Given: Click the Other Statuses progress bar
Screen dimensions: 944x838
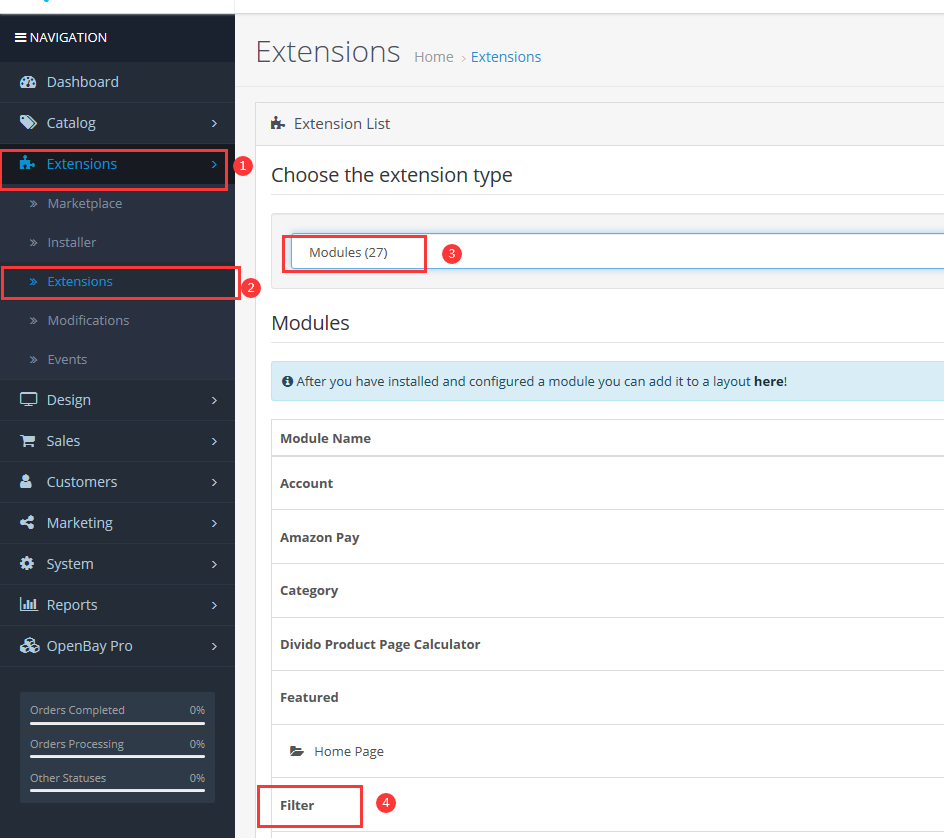Looking at the screenshot, I should (117, 790).
